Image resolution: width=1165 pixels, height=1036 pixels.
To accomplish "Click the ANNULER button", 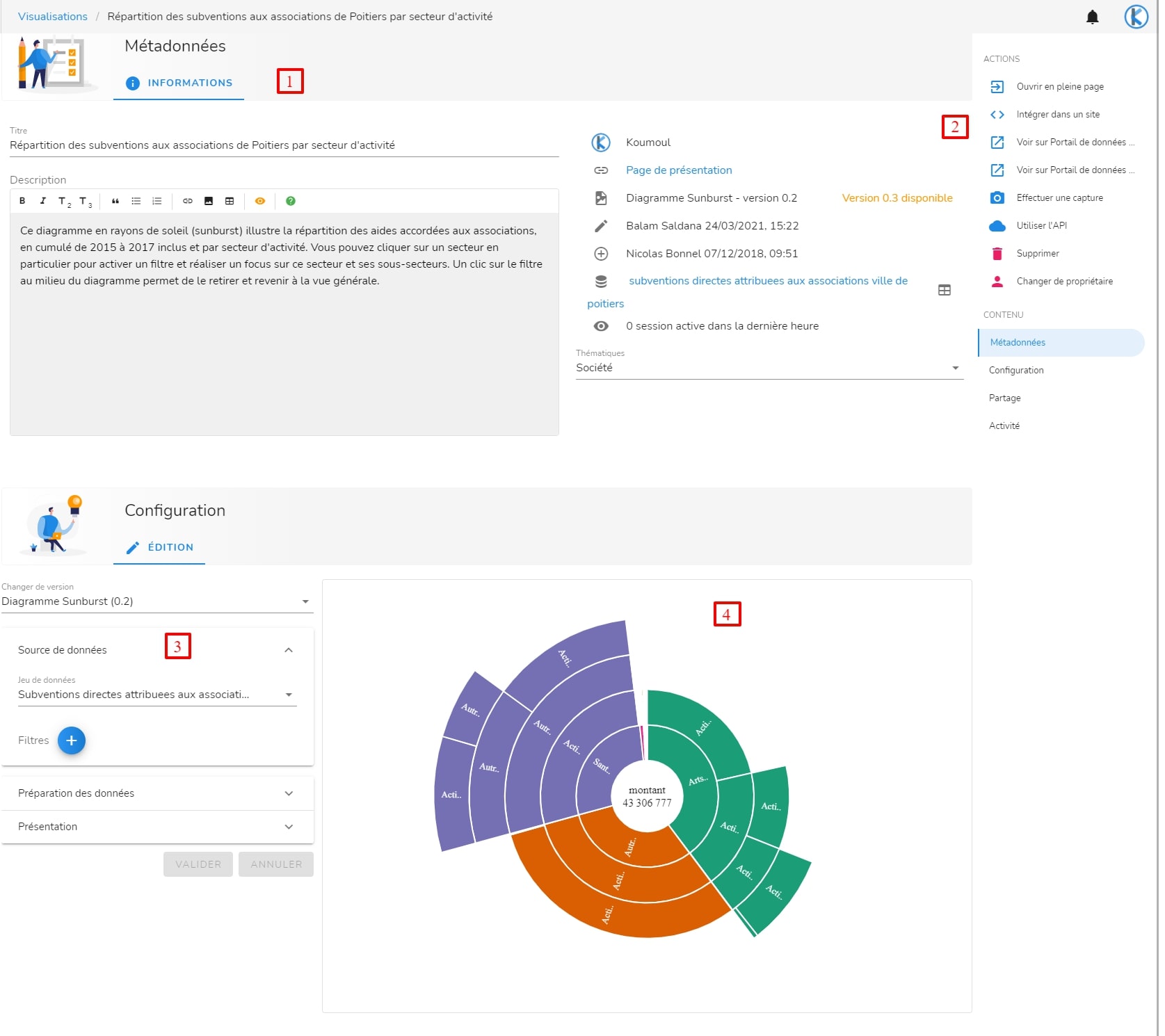I will pos(276,864).
